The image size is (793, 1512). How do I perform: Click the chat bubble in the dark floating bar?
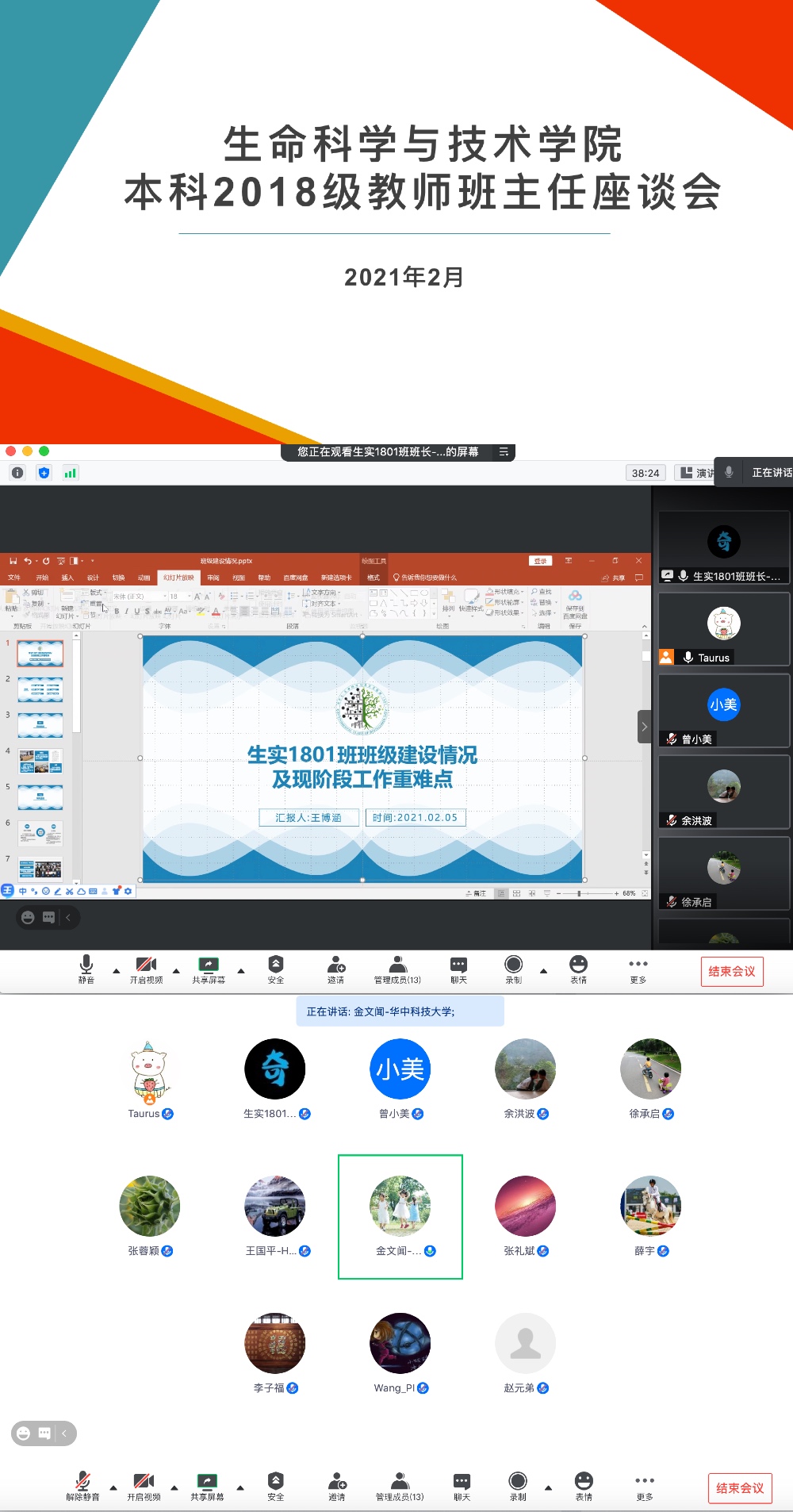(48, 918)
